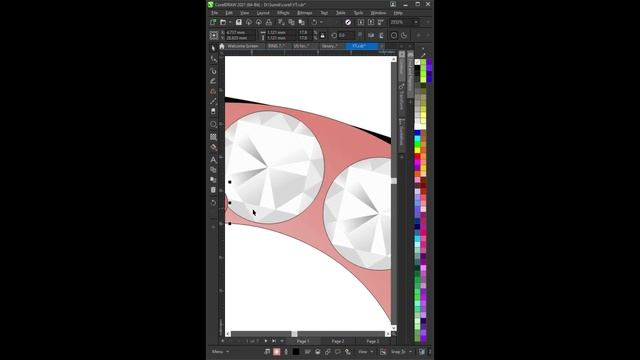The image size is (640, 360).
Task: Click the horizontal scrollbar thumb
Action: pyautogui.click(x=294, y=334)
